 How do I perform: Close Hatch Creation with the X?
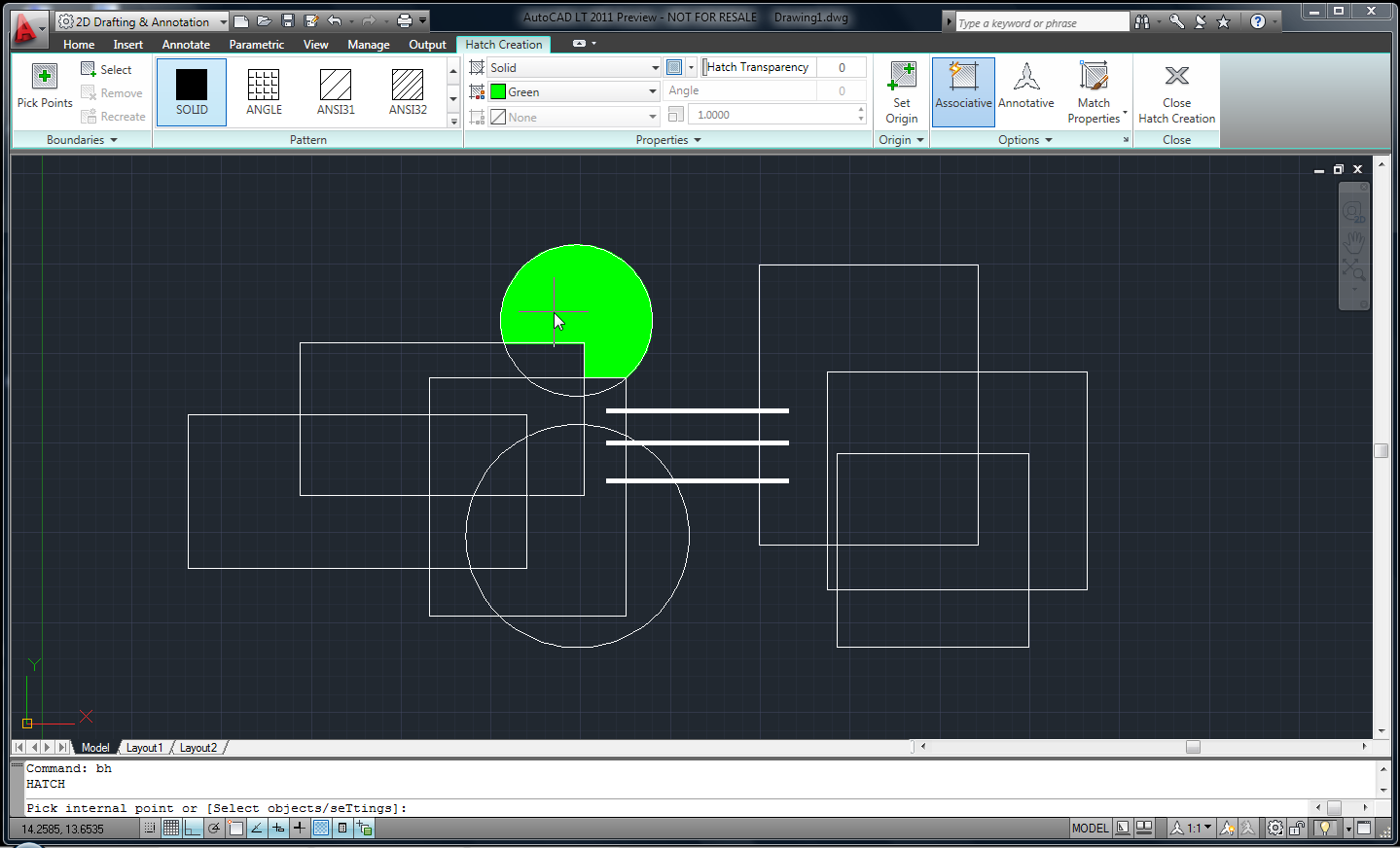point(1176,91)
